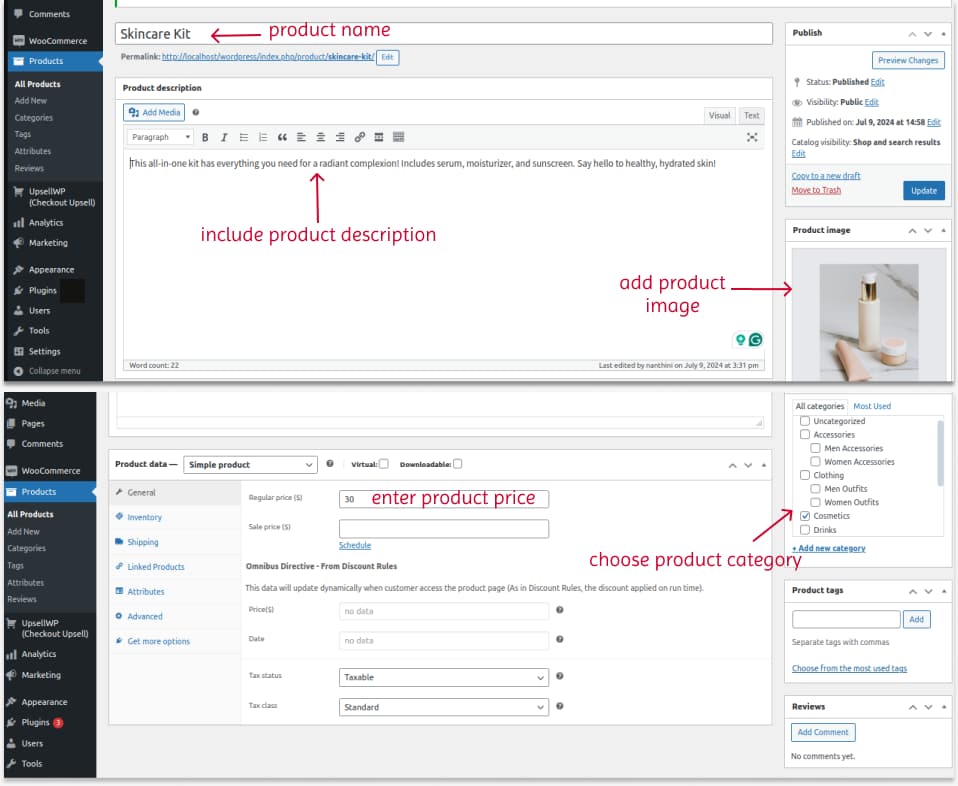Show help tooltip for Omnibus Price field
This screenshot has width=958, height=786.
point(560,610)
